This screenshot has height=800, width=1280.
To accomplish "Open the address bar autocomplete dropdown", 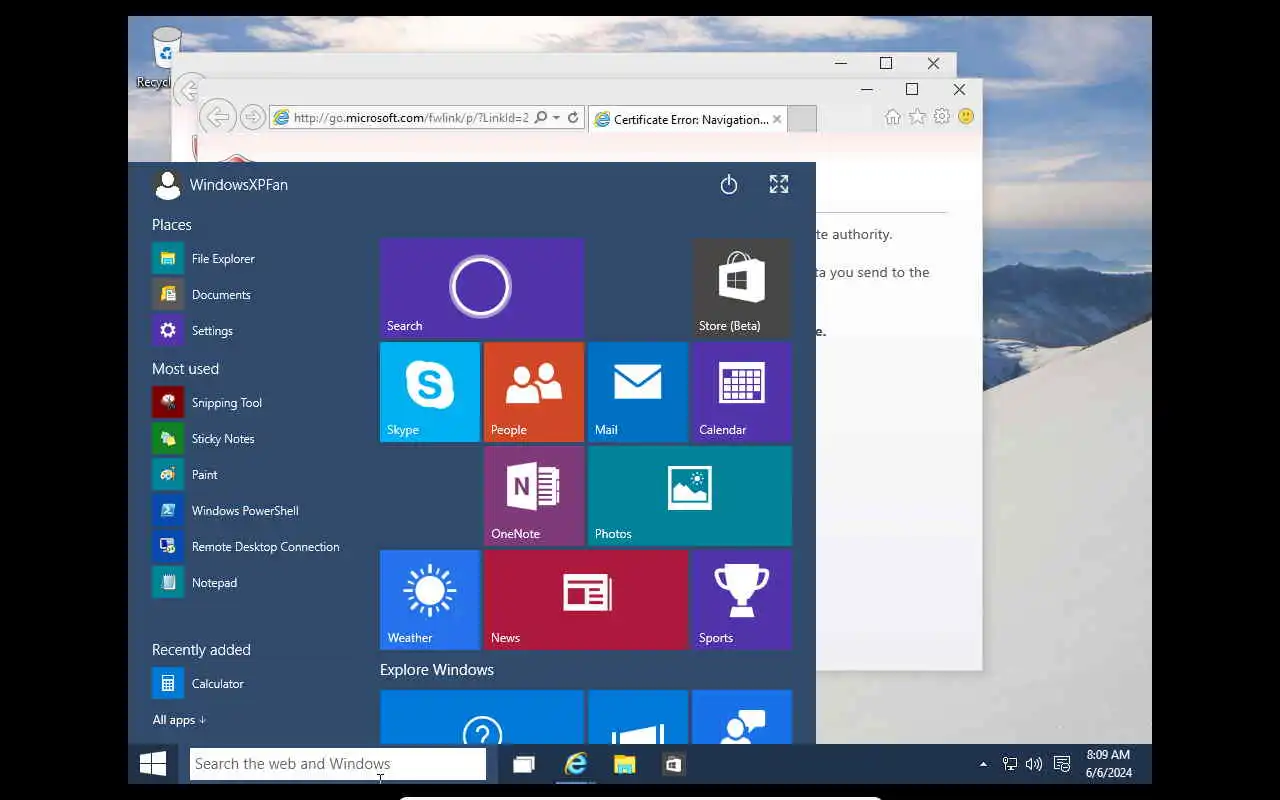I will tap(556, 117).
